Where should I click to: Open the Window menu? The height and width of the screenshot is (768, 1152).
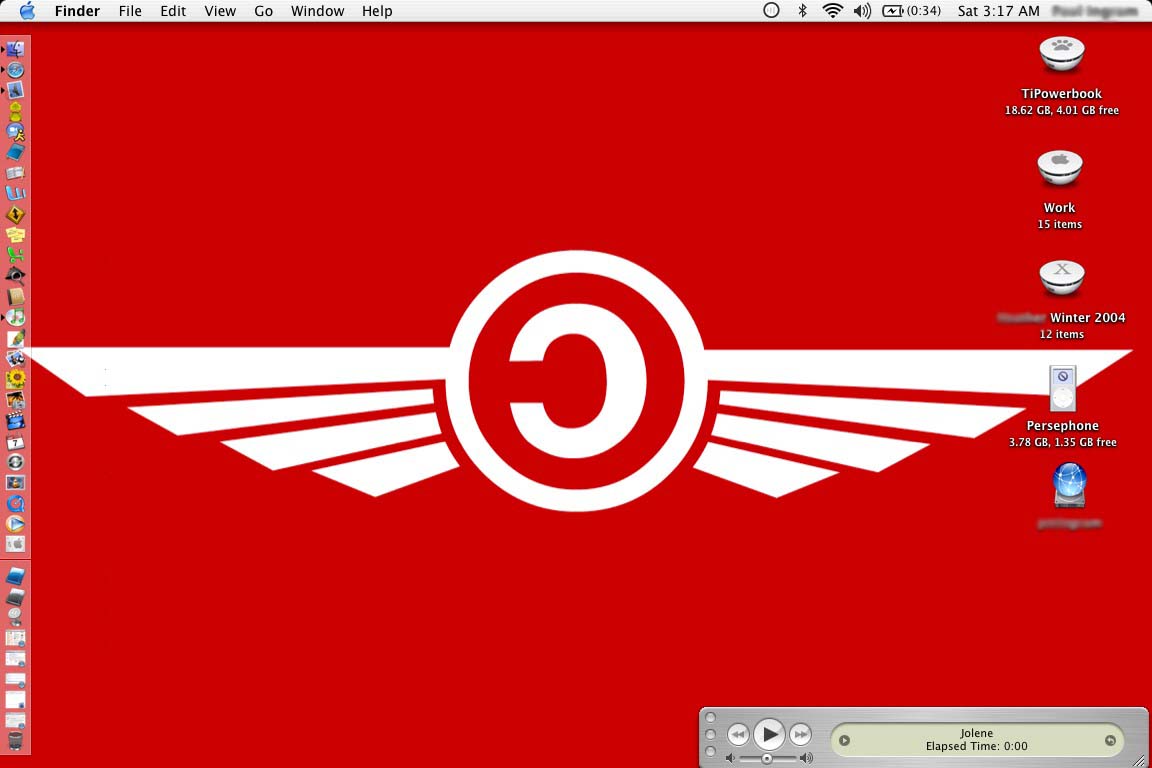click(x=317, y=11)
